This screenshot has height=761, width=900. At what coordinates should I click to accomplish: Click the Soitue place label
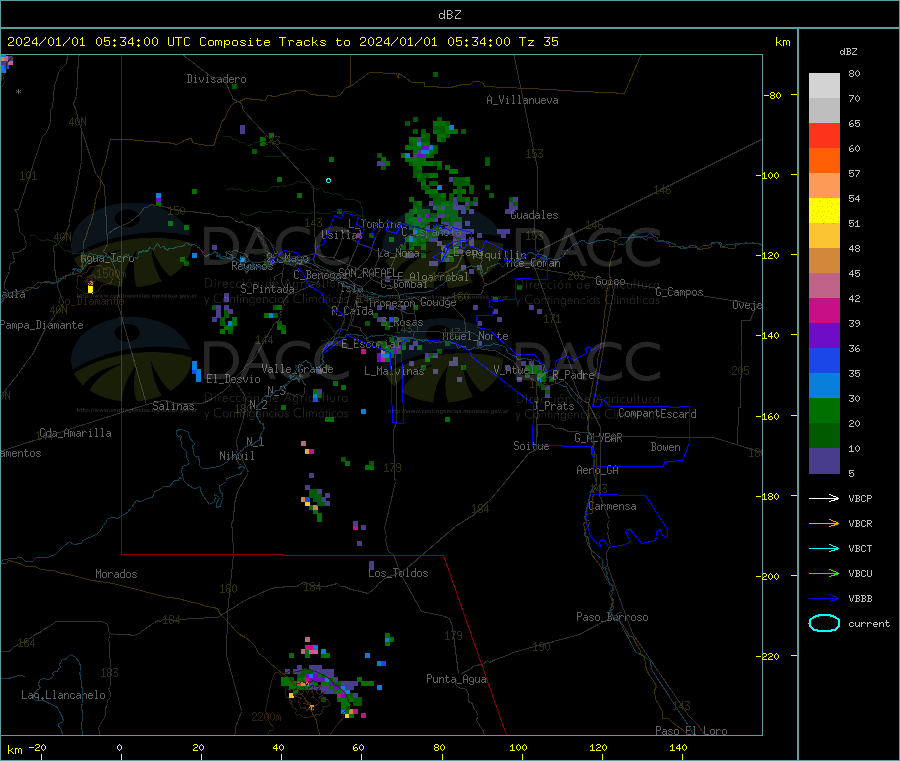pyautogui.click(x=531, y=446)
